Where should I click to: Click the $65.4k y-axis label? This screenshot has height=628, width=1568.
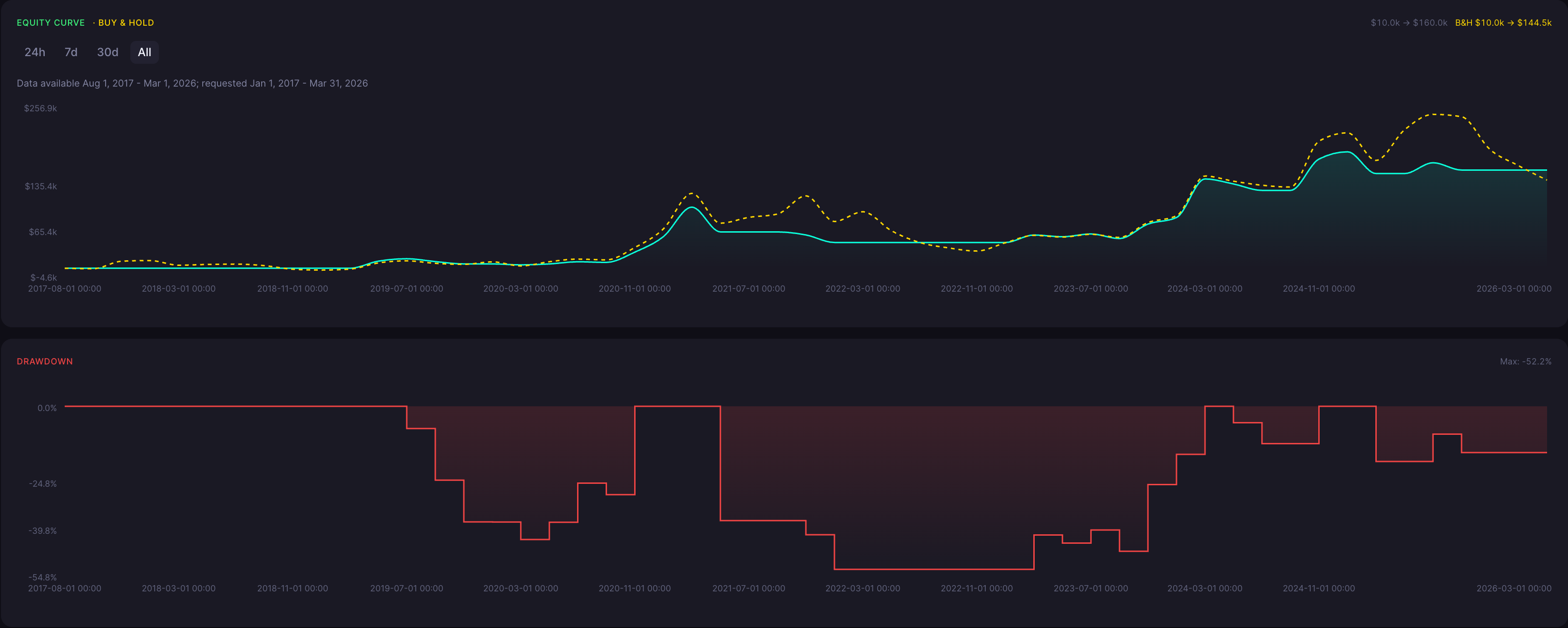coord(43,232)
